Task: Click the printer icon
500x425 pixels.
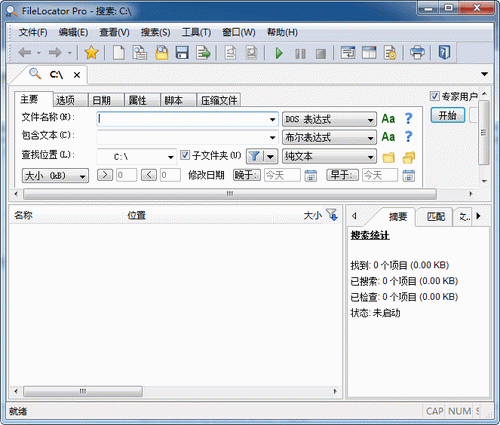Action: tap(417, 53)
